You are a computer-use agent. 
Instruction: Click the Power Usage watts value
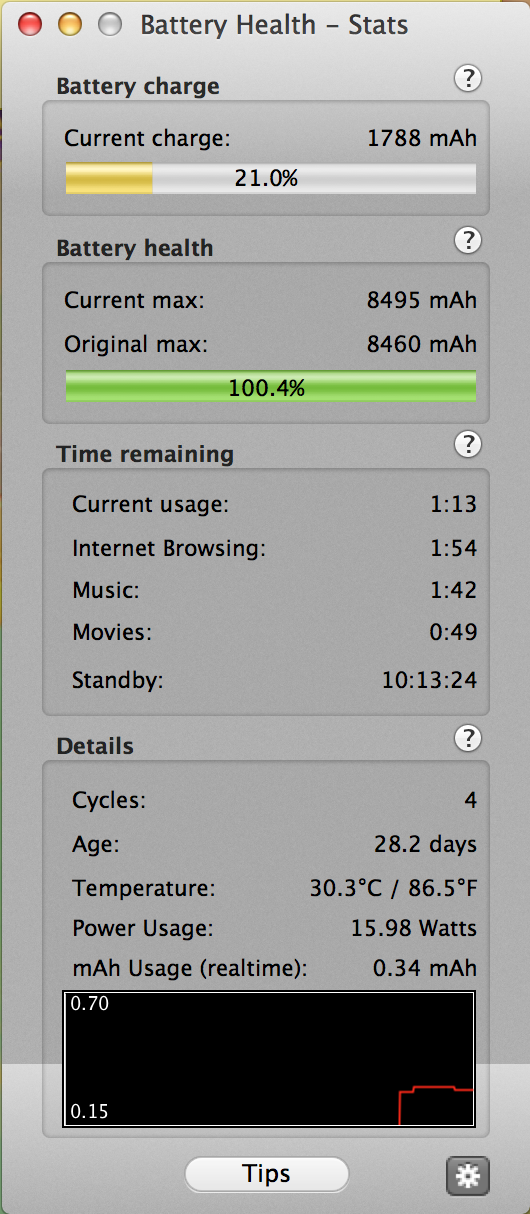(x=414, y=928)
